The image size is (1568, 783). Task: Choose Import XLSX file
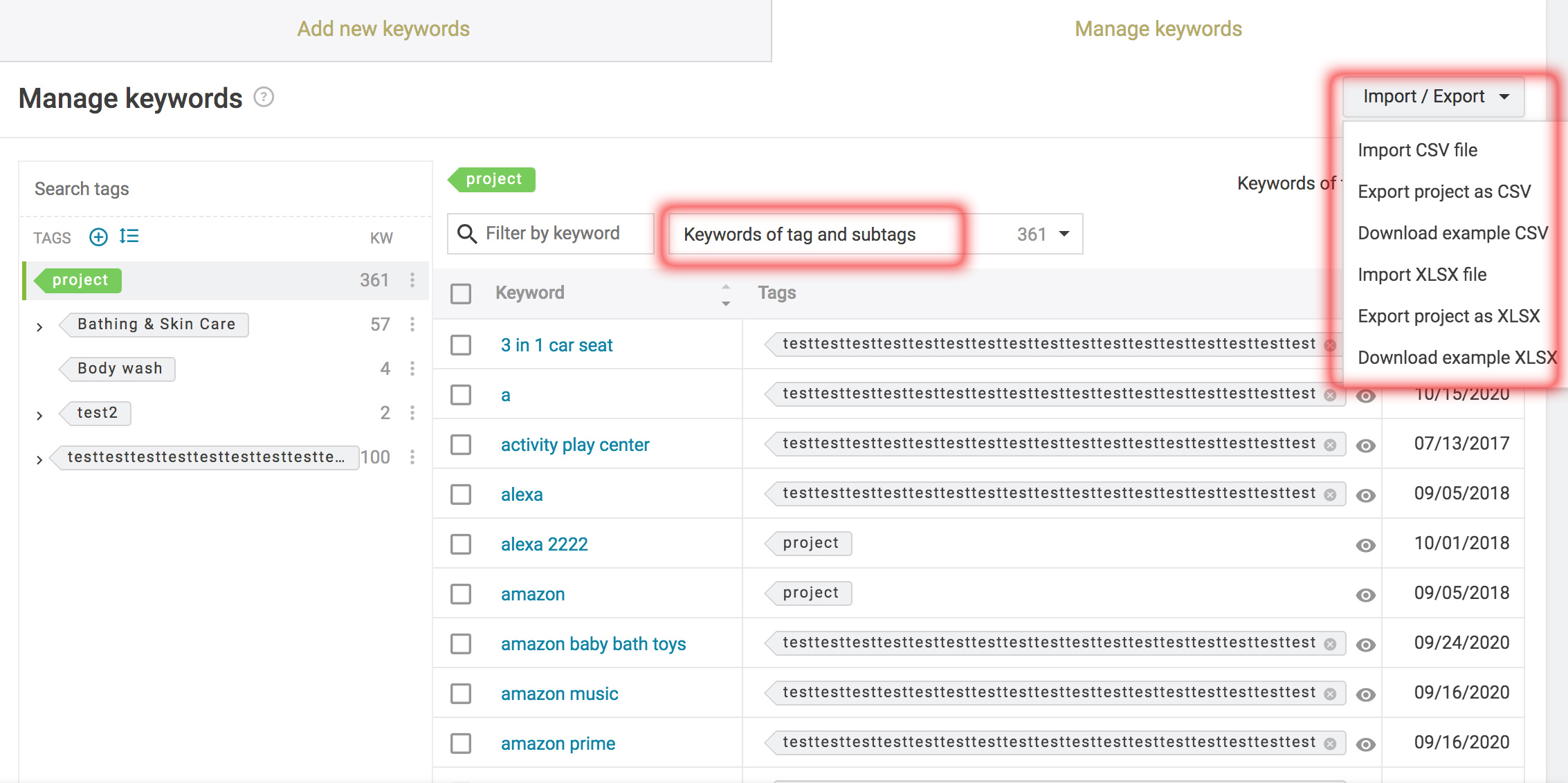pyautogui.click(x=1422, y=275)
